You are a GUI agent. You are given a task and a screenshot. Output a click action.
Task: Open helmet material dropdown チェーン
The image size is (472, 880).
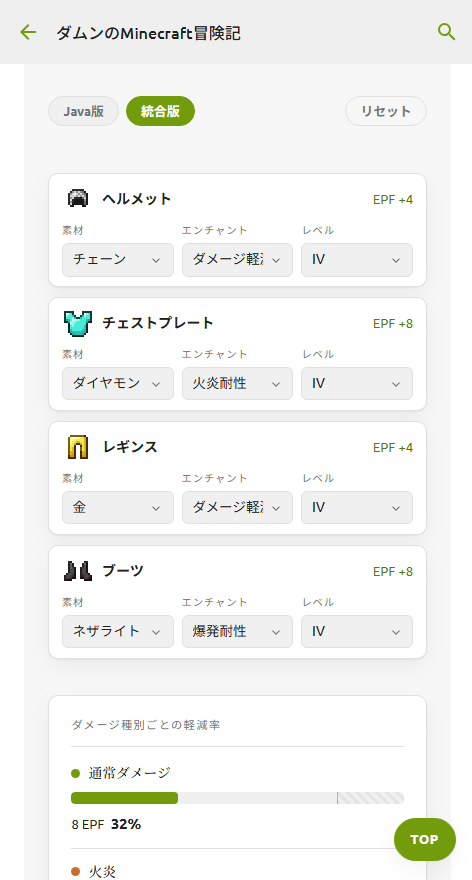click(118, 260)
